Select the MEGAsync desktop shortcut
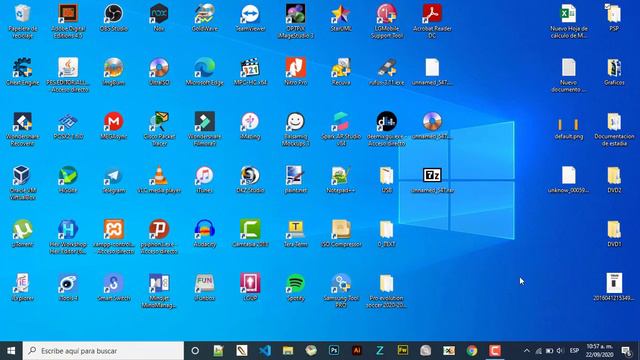 (114, 125)
